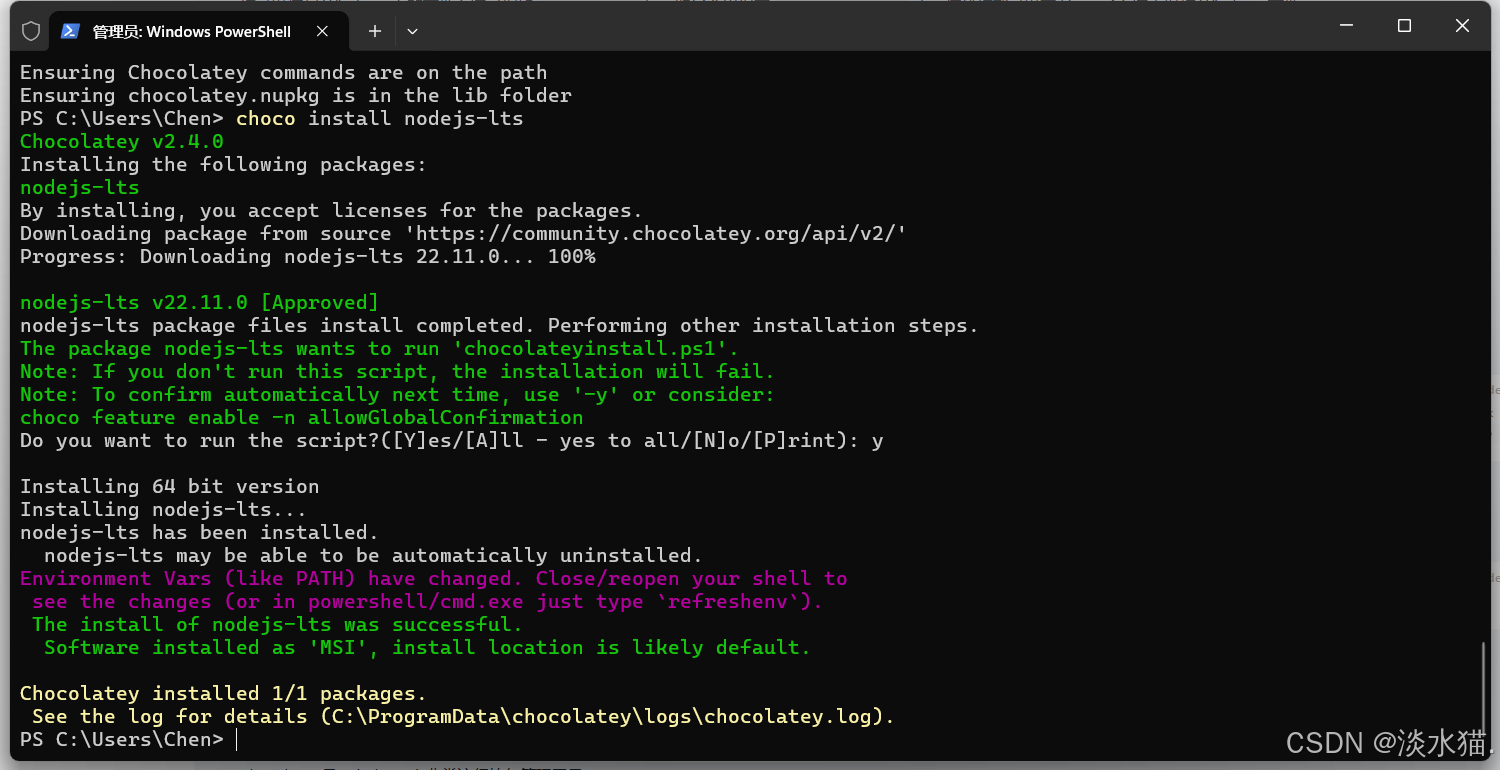
Task: Click 'choco feature enable -n allowGlobalConfirmation' line
Action: pos(301,418)
